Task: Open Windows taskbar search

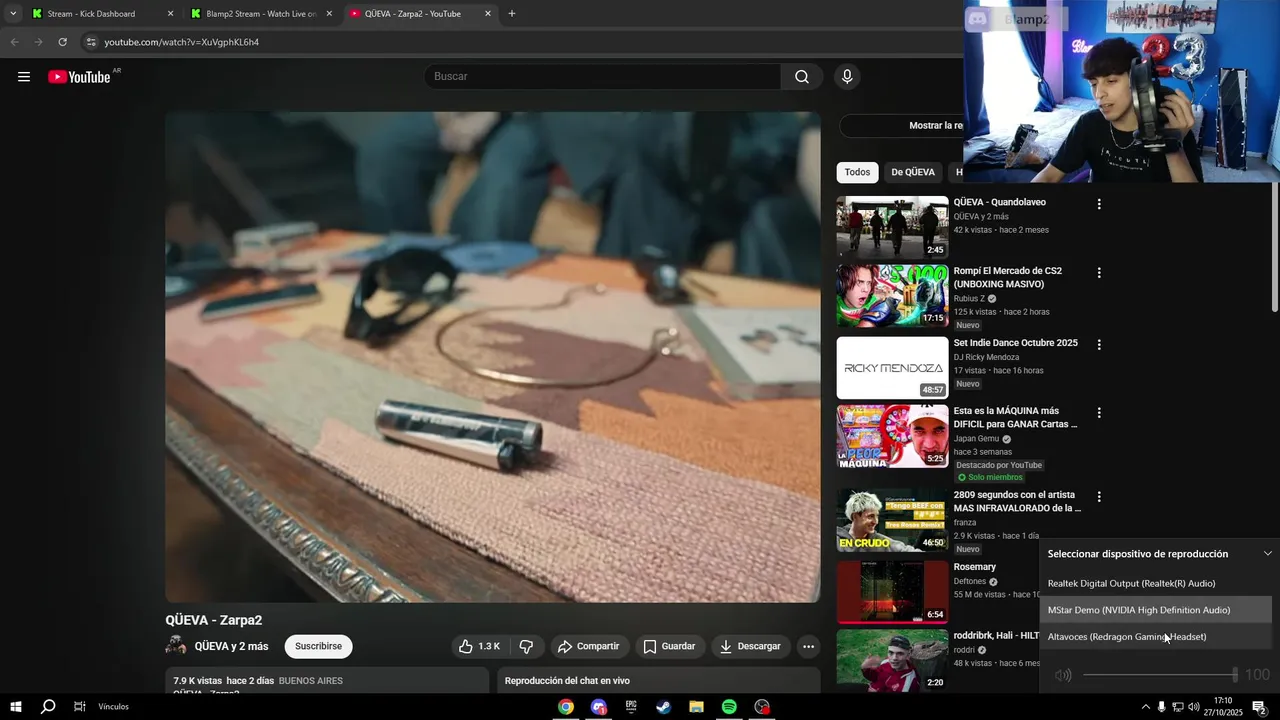Action: (47, 707)
